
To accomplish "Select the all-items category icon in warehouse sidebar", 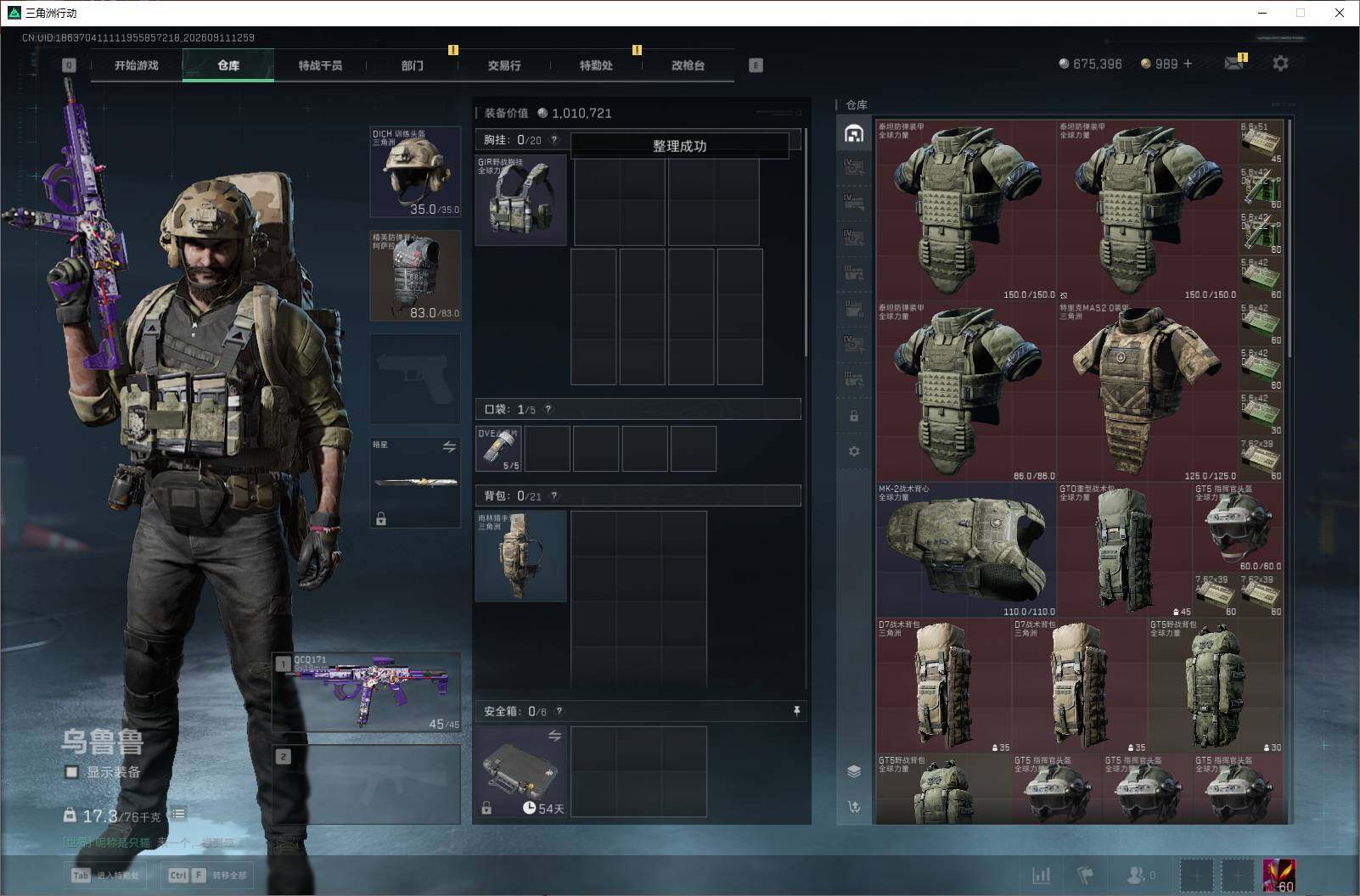I will pos(854,133).
